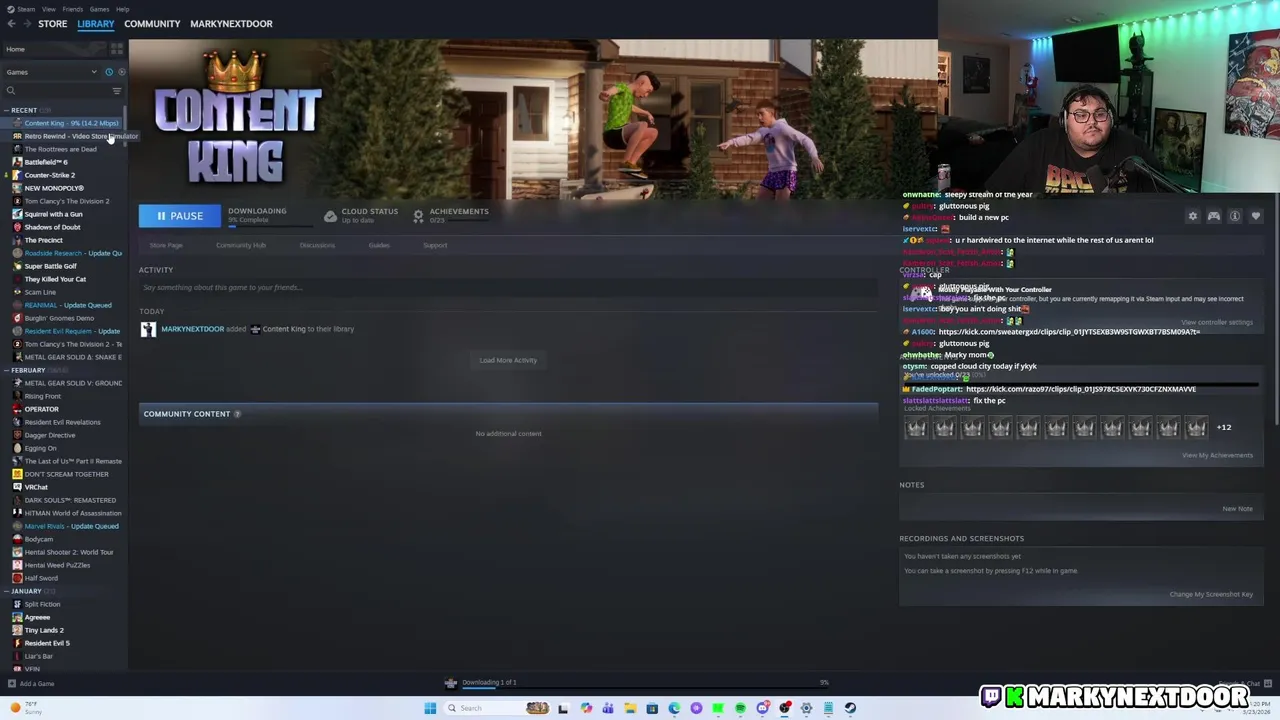
Task: Open the Guides link
Action: (379, 245)
